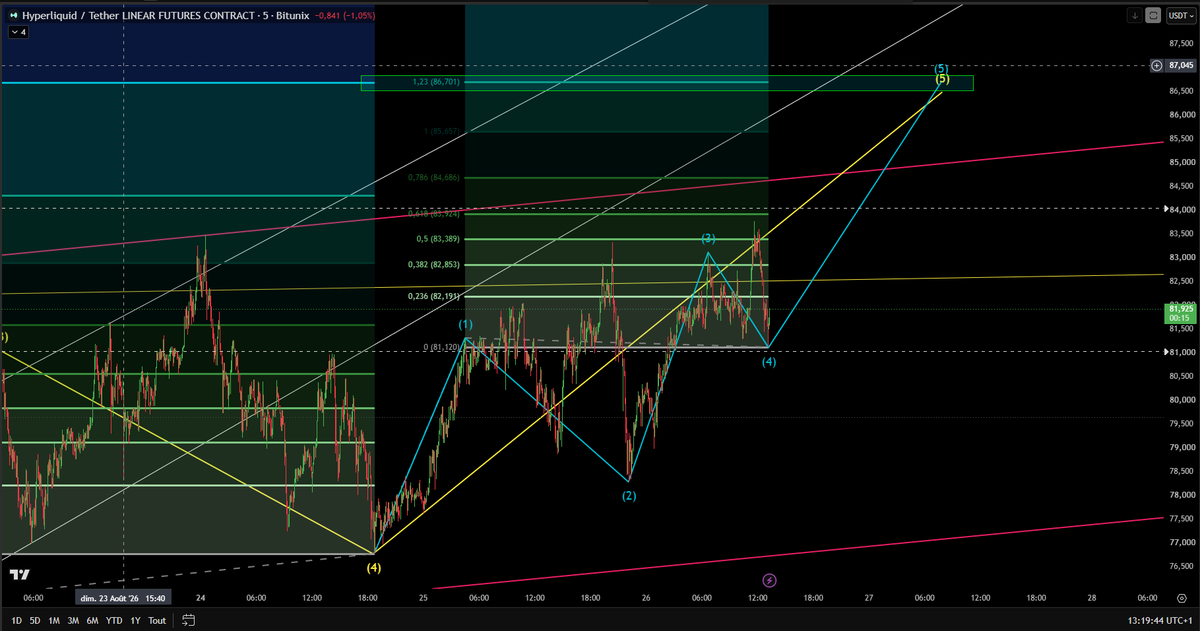Click the 27 date label on time axis
The width and height of the screenshot is (1200, 631).
869,597
